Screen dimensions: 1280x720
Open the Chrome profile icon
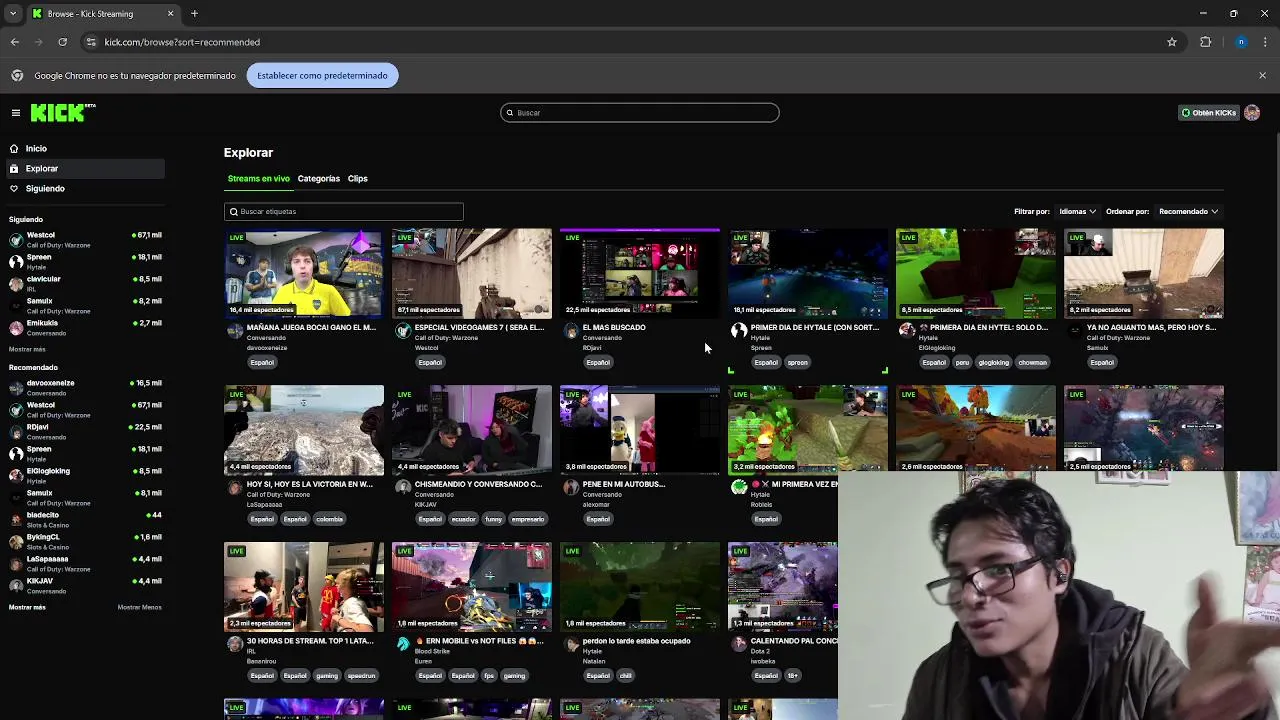(x=1241, y=42)
